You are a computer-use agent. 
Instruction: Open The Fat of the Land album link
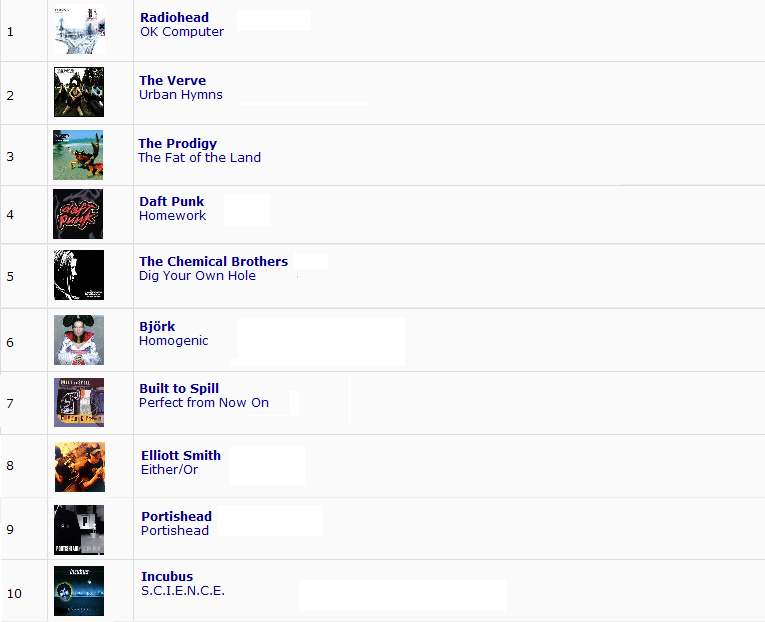click(x=200, y=158)
